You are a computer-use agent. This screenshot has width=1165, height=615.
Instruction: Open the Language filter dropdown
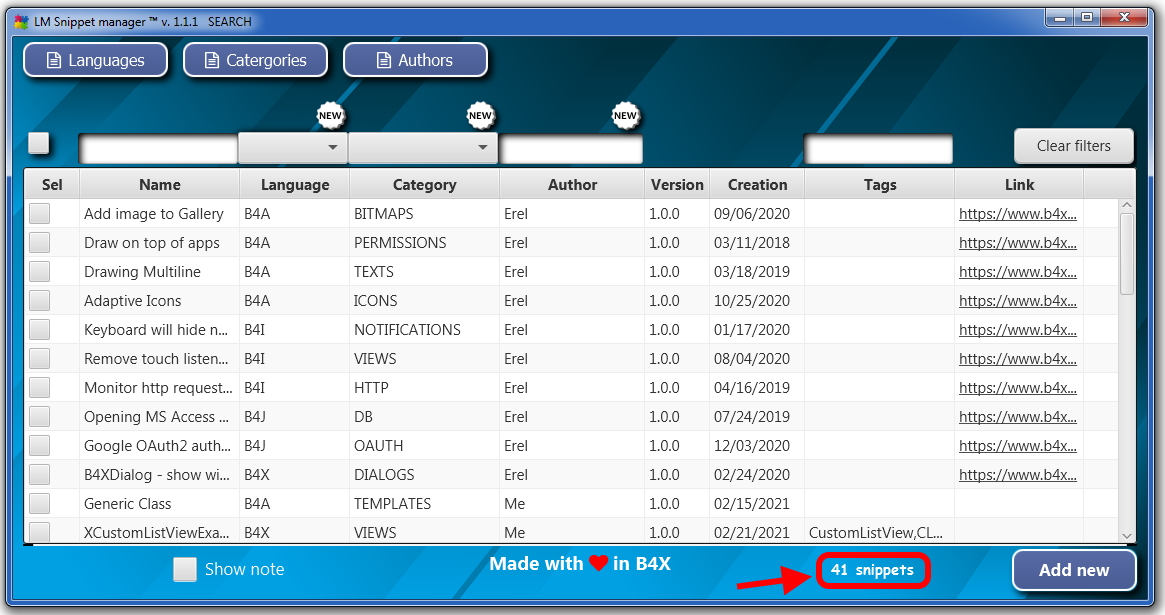pos(293,148)
